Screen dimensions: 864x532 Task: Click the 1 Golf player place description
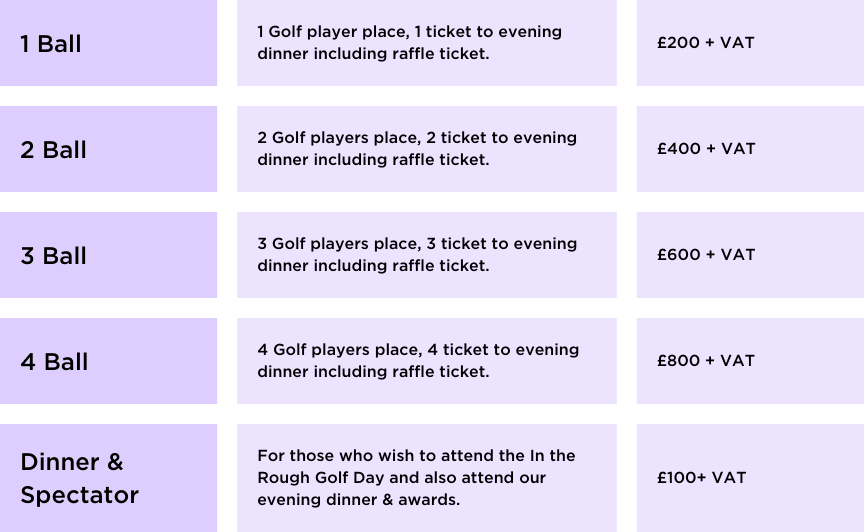click(409, 43)
